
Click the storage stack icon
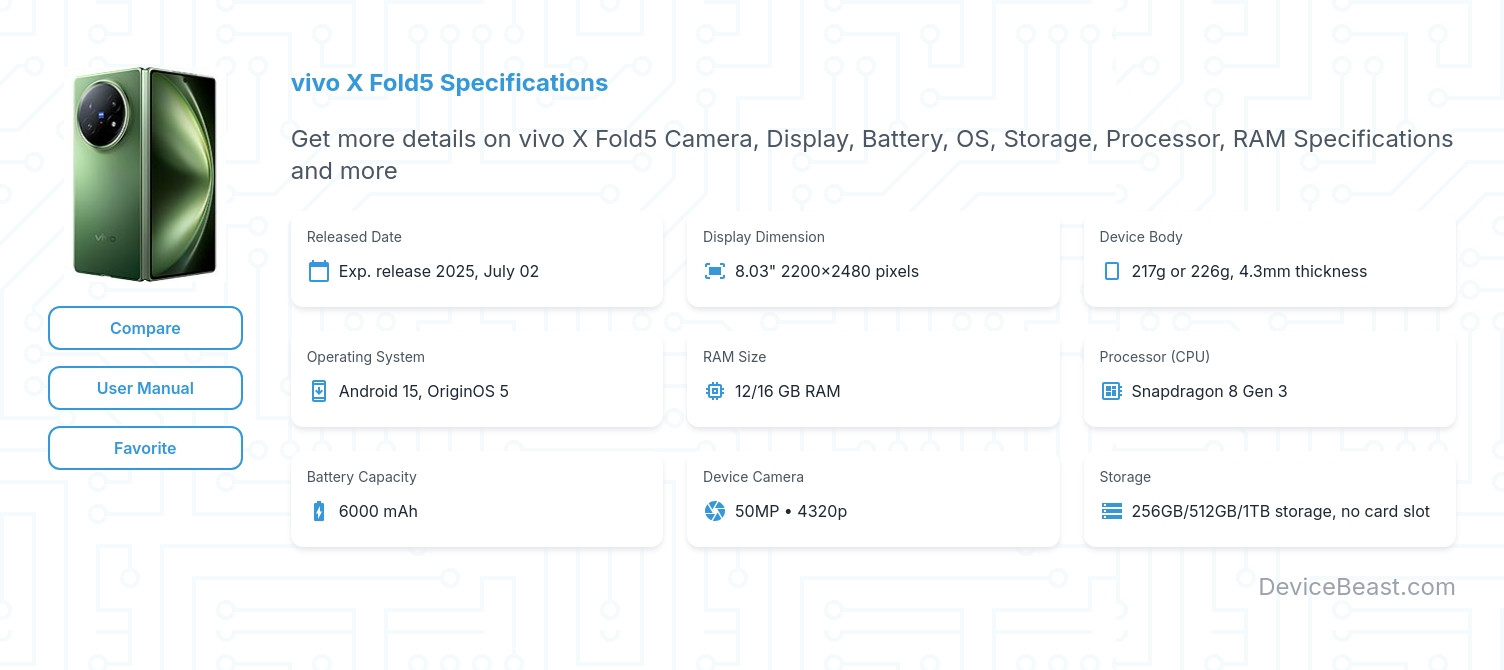(1111, 511)
